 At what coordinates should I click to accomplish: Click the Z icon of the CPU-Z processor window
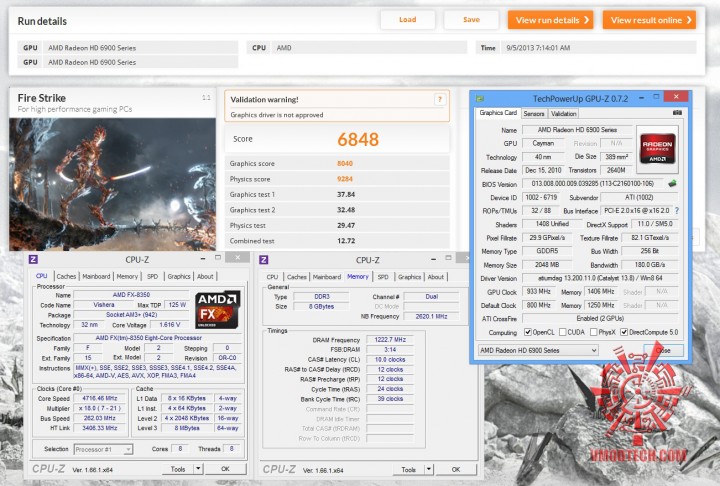coord(33,260)
